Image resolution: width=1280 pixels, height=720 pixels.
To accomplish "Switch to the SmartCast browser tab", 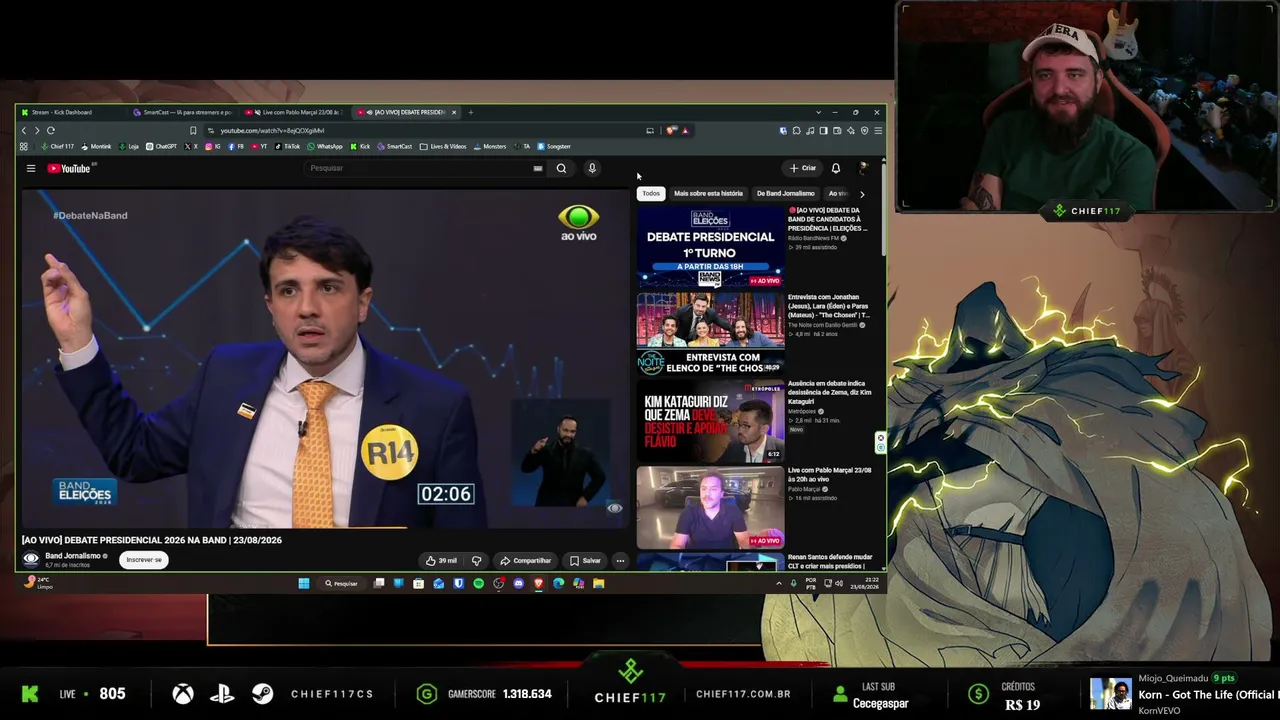I will [x=184, y=112].
